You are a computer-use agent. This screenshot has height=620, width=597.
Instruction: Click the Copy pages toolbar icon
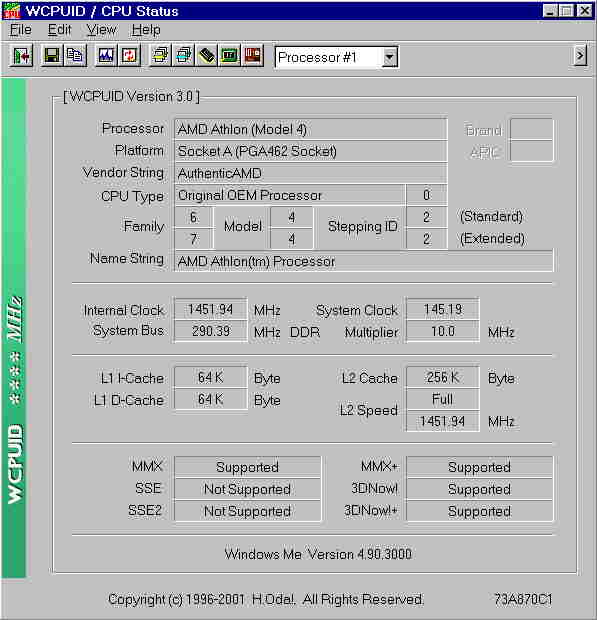(x=75, y=56)
